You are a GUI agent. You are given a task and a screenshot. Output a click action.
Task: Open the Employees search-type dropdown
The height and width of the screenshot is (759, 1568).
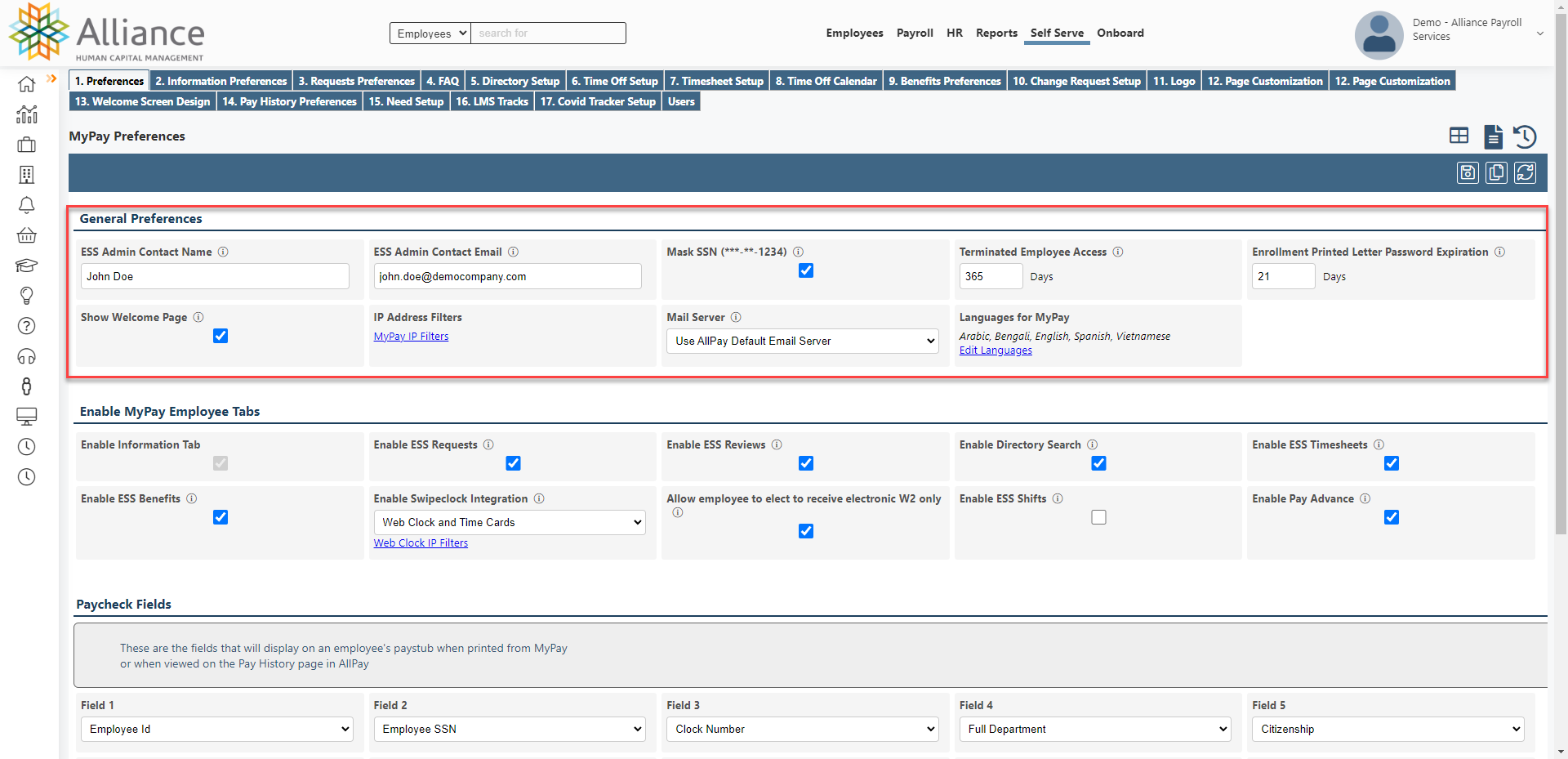[x=430, y=33]
